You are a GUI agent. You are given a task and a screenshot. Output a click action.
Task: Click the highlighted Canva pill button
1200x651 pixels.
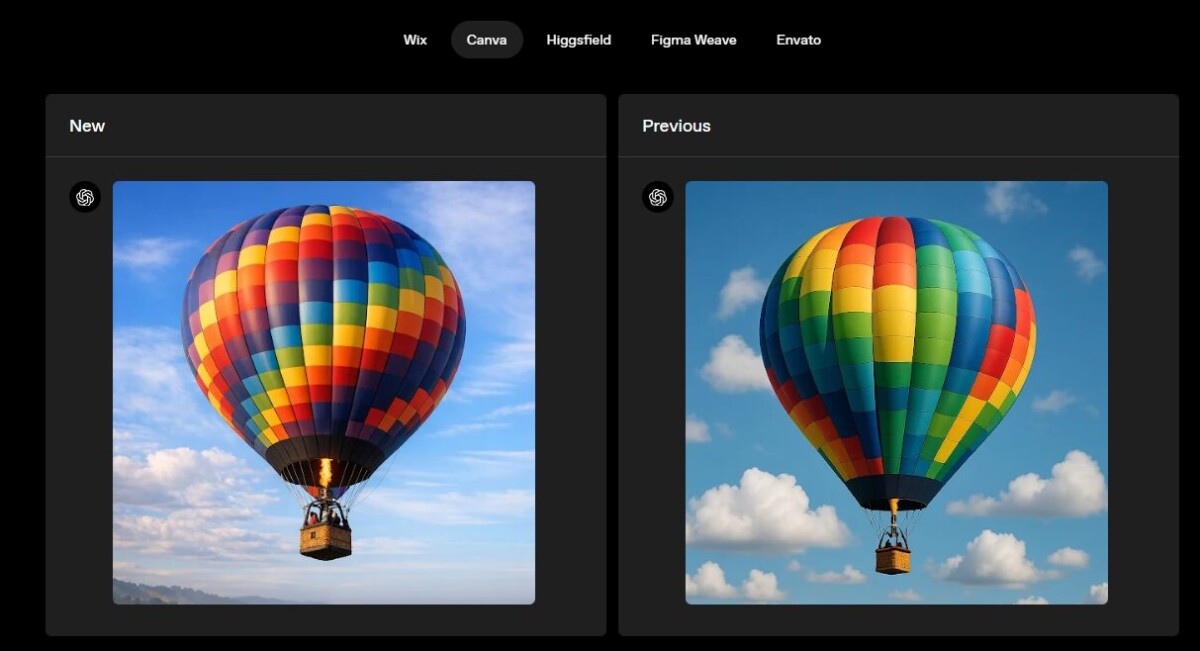487,39
